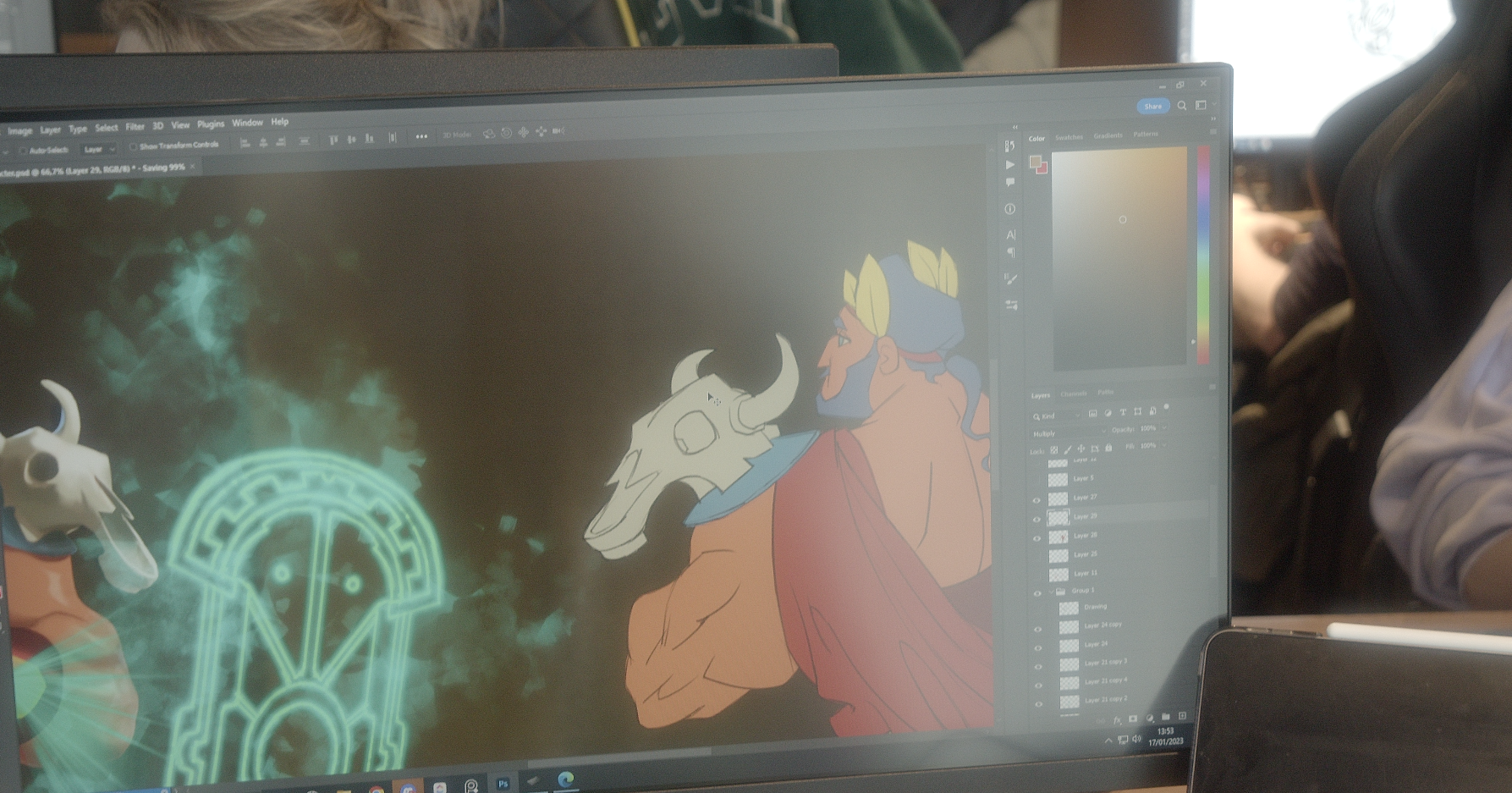1512x793 pixels.
Task: Click the align vertical centers icon
Action: pos(352,139)
